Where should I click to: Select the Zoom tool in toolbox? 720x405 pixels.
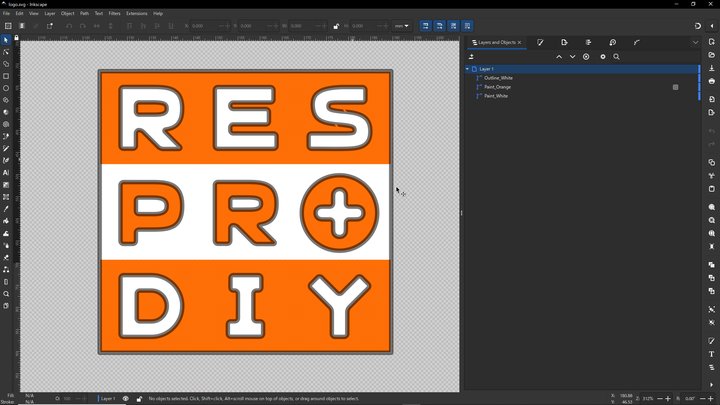click(x=6, y=294)
